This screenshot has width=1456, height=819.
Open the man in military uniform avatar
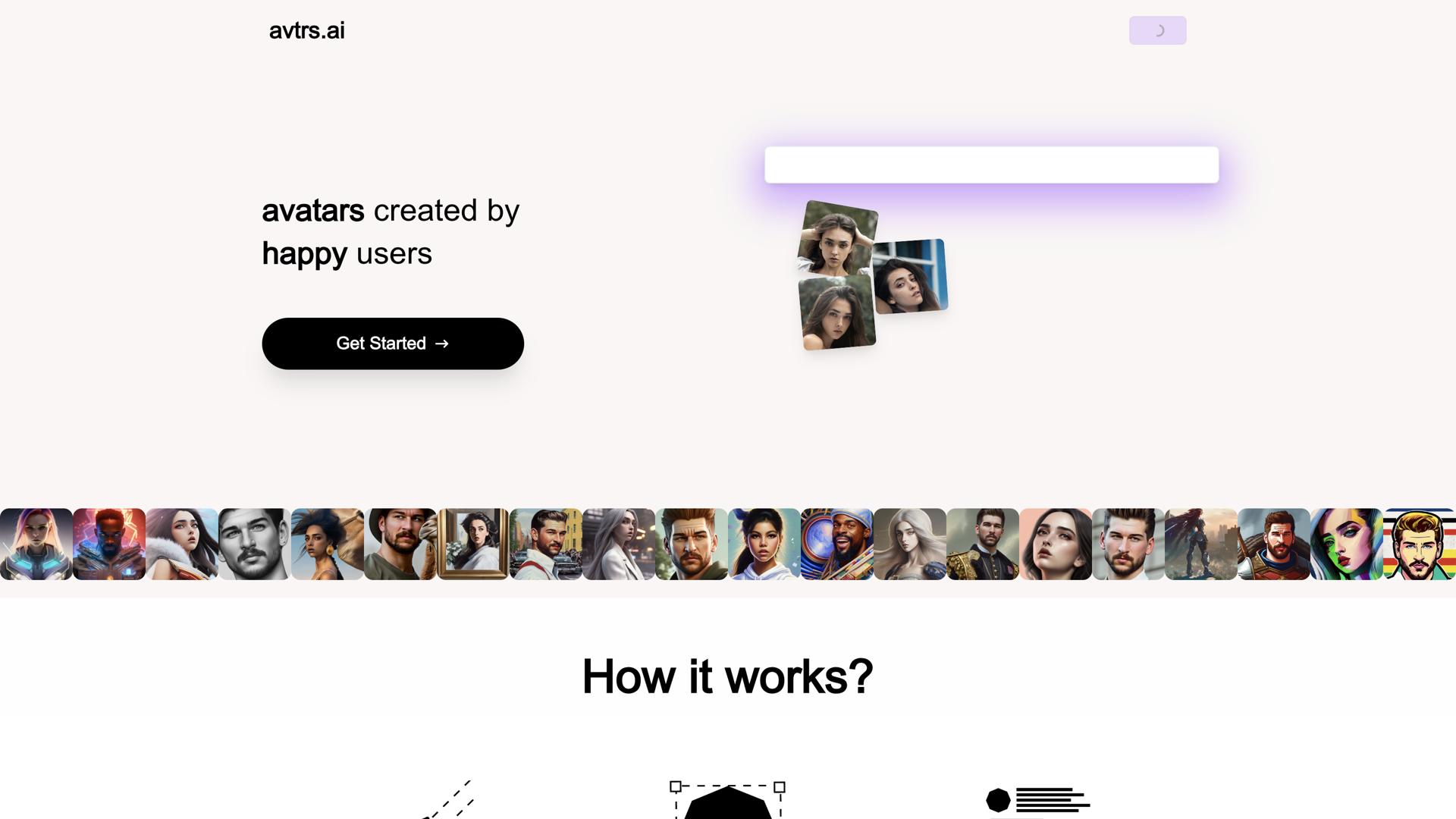[x=983, y=544]
